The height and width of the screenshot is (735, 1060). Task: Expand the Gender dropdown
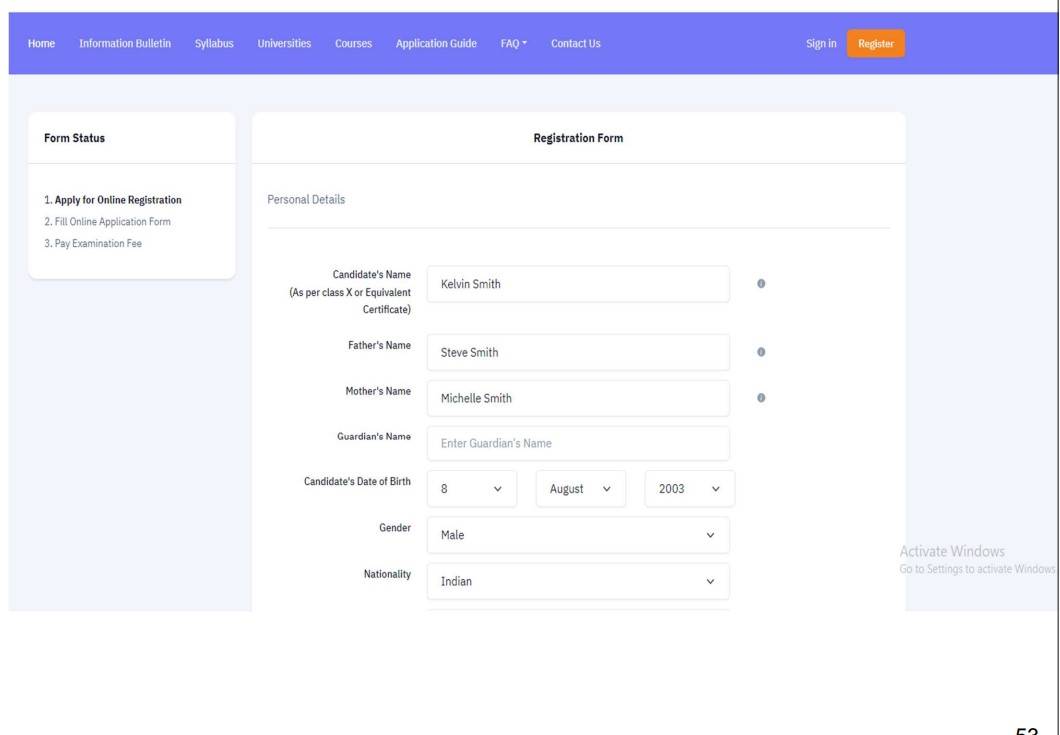click(578, 535)
